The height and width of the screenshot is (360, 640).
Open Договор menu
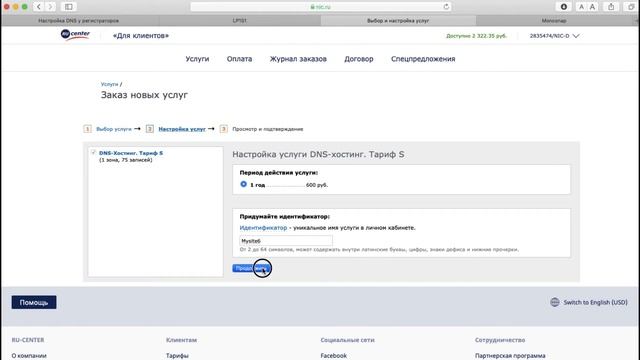coord(359,59)
